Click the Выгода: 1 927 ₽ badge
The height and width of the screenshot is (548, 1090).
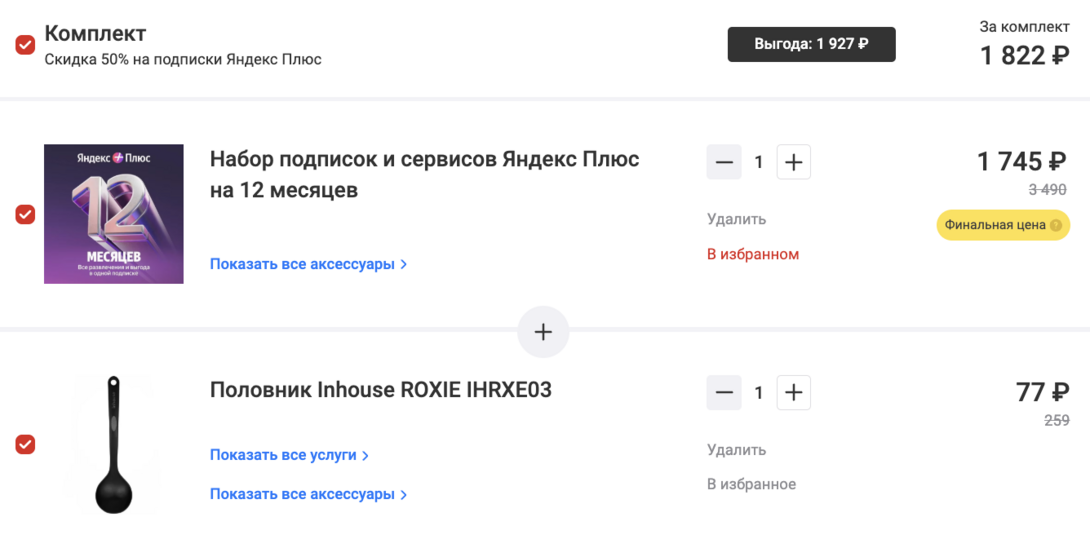point(811,45)
